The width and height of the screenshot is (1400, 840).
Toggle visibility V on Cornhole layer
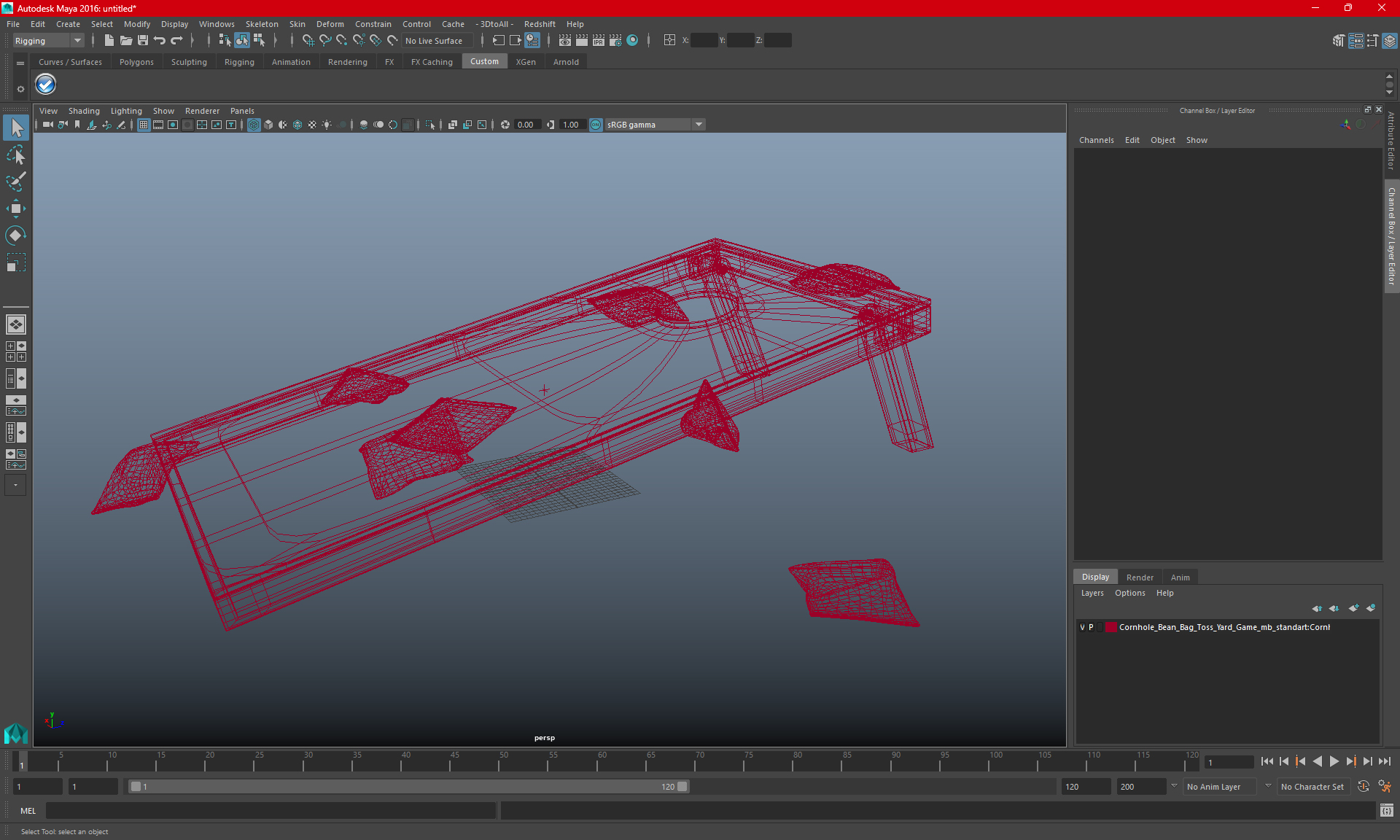(x=1082, y=627)
